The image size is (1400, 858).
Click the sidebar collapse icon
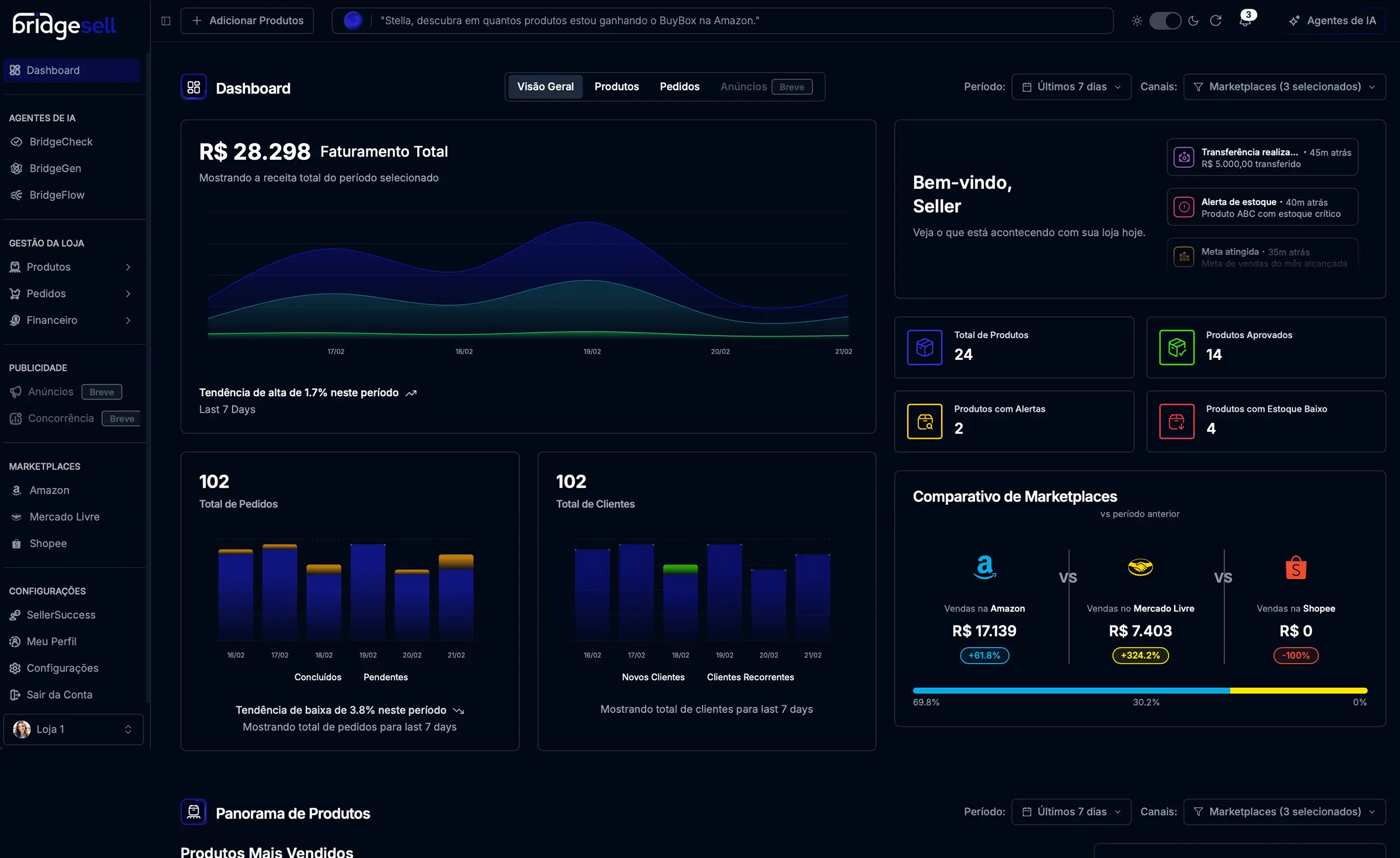point(166,21)
